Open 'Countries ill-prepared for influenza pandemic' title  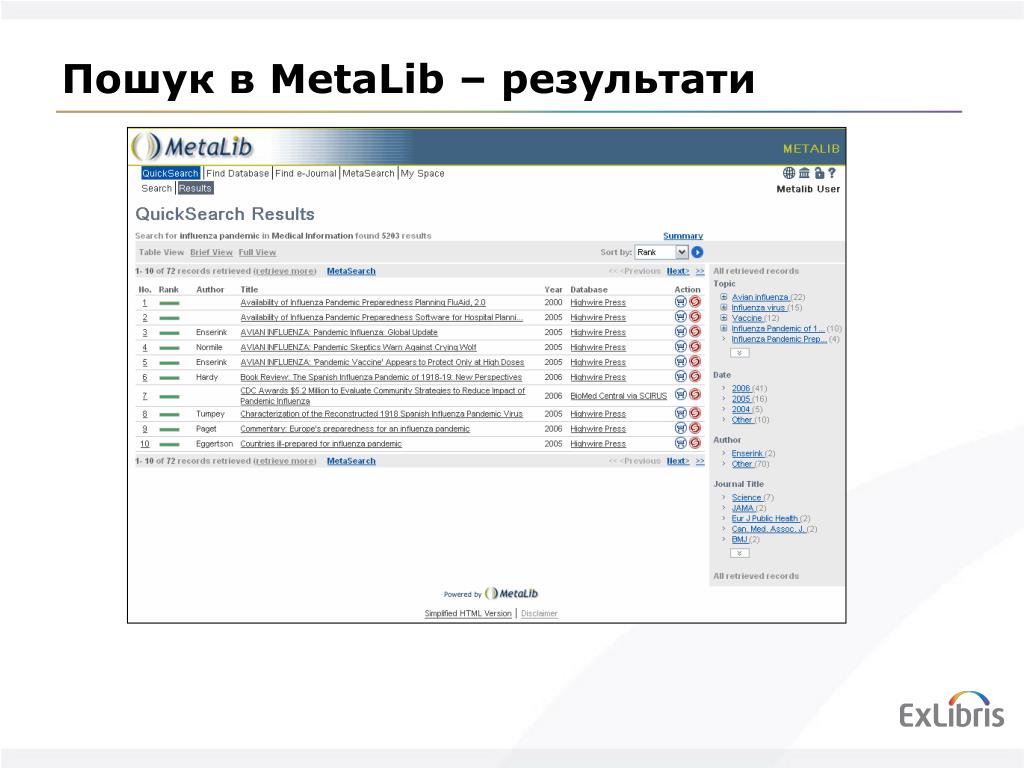click(x=321, y=443)
